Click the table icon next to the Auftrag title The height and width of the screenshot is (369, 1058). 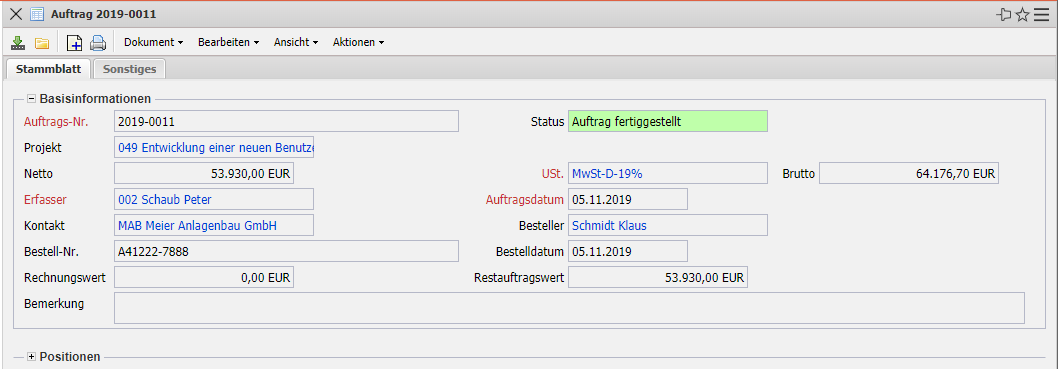pyautogui.click(x=37, y=14)
